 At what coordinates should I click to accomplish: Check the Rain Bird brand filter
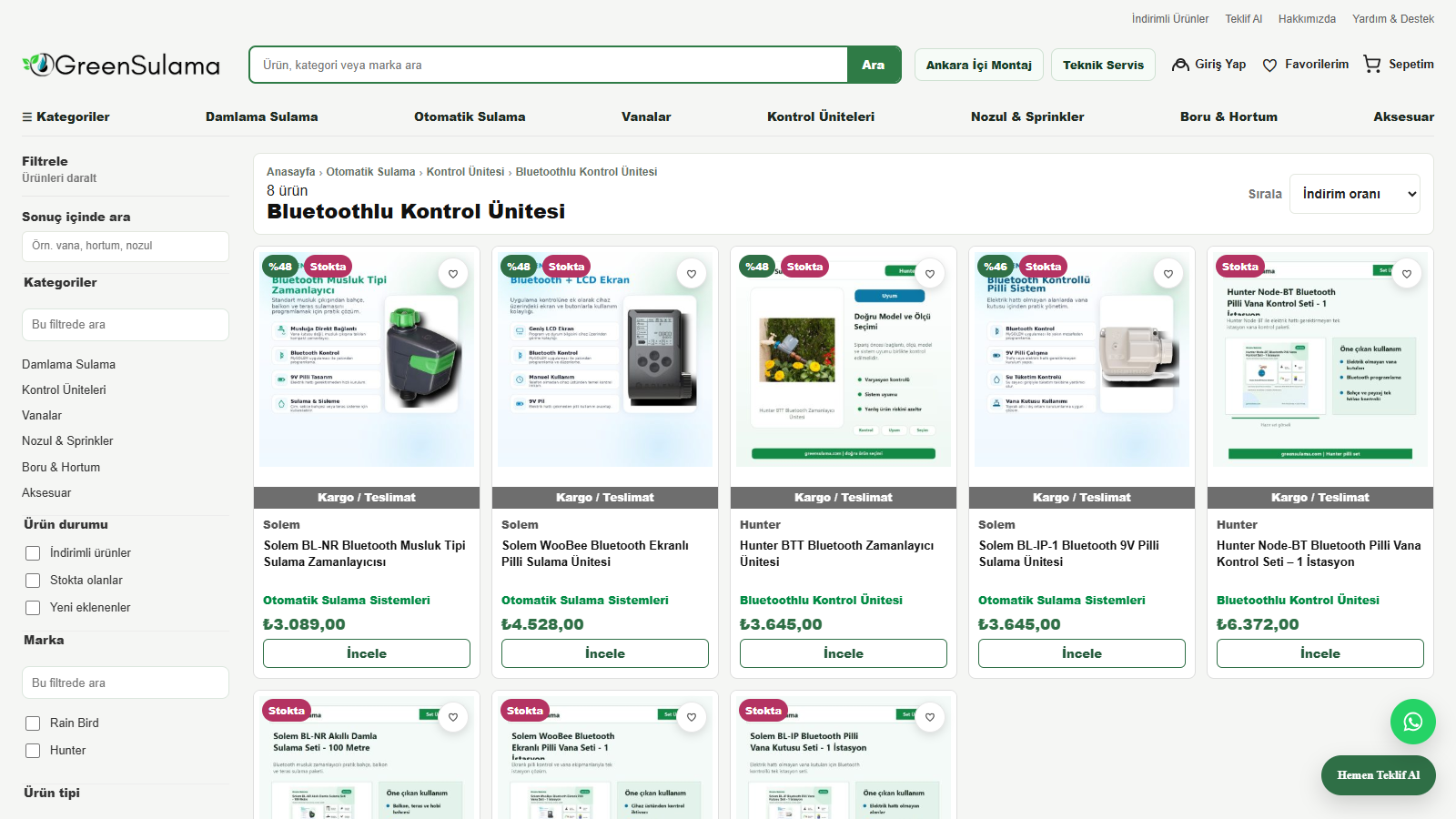click(33, 723)
